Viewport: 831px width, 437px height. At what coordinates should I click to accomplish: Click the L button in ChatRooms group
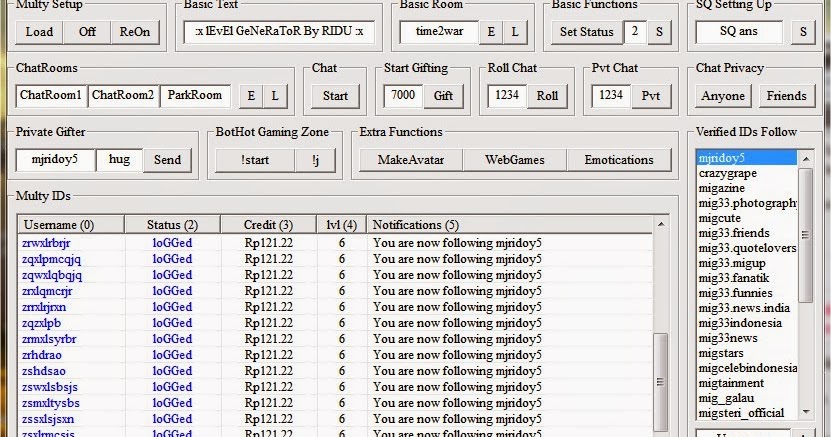(x=275, y=96)
